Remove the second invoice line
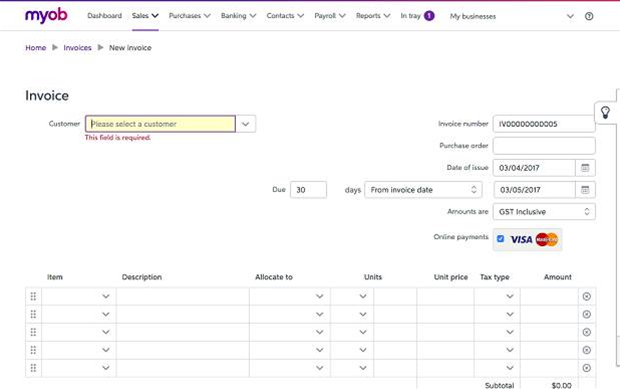Image resolution: width=620 pixels, height=389 pixels. coord(587,314)
